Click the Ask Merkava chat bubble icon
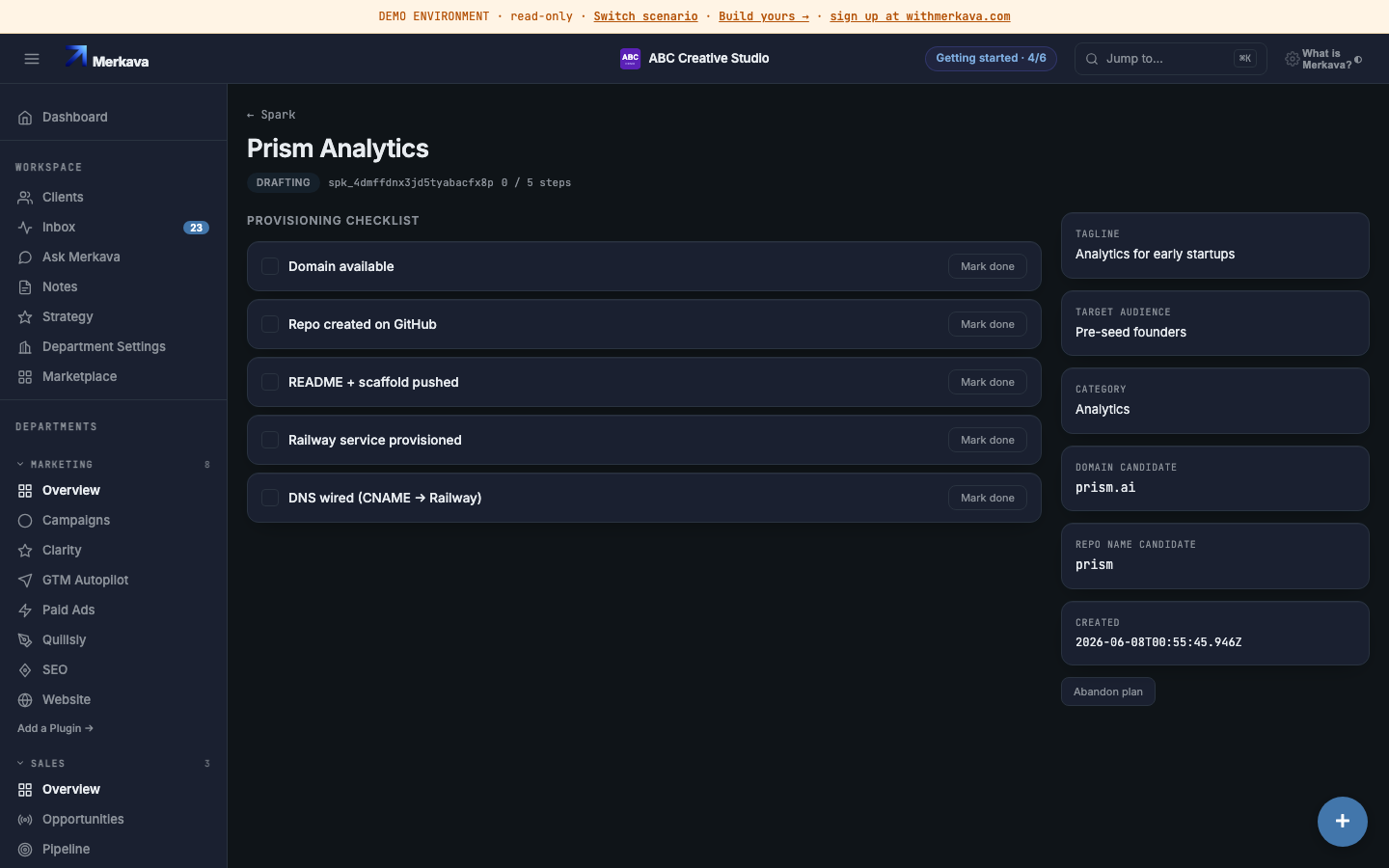1389x868 pixels. tap(25, 258)
